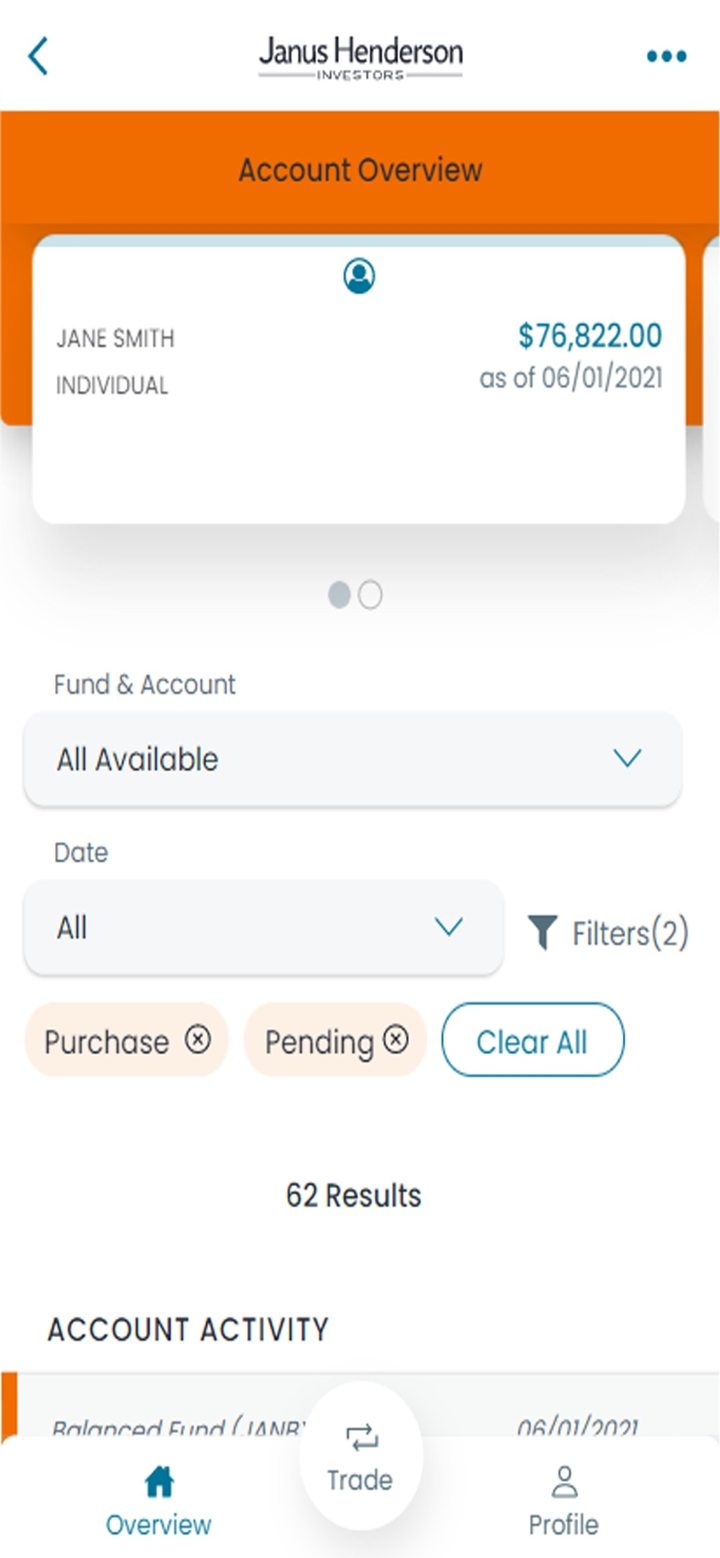Screen dimensions: 720x1558
Task: Tap the Overview home icon
Action: (159, 1481)
